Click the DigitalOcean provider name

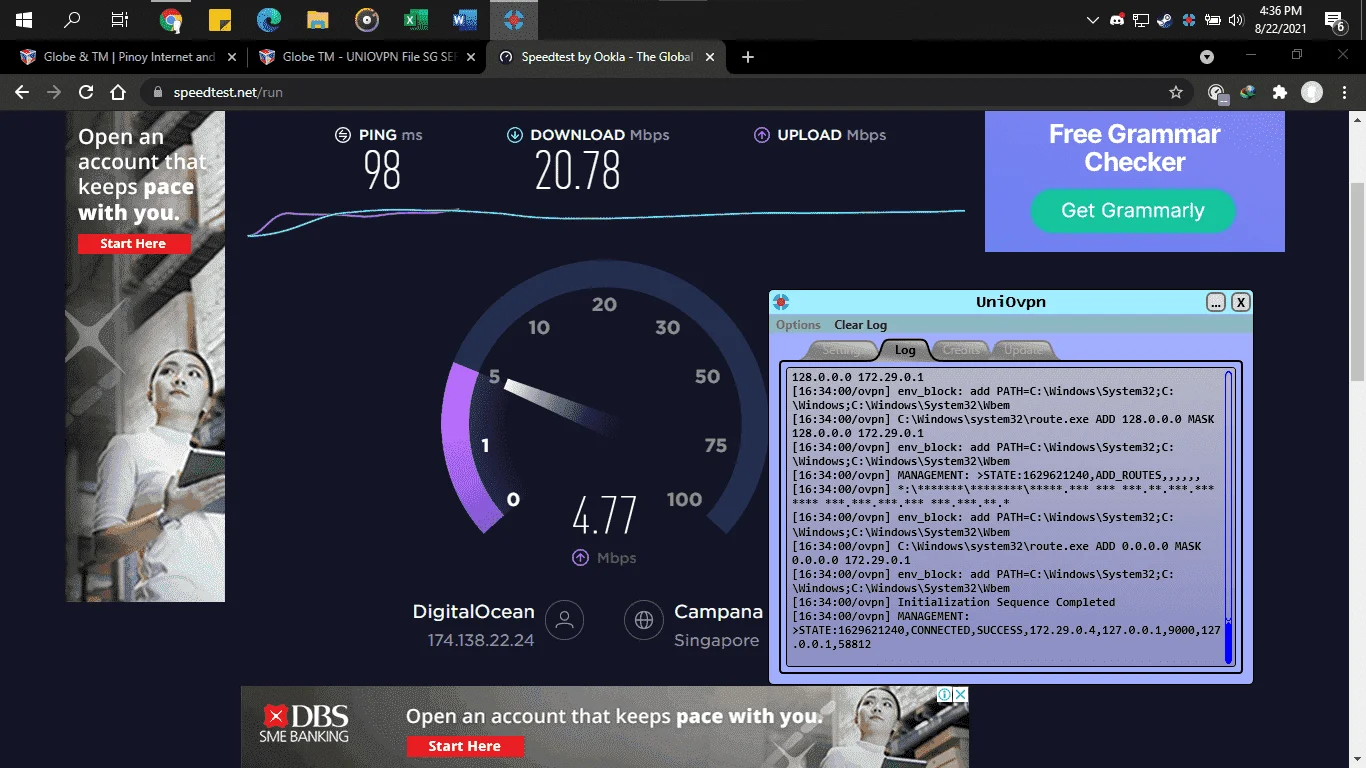tap(474, 612)
